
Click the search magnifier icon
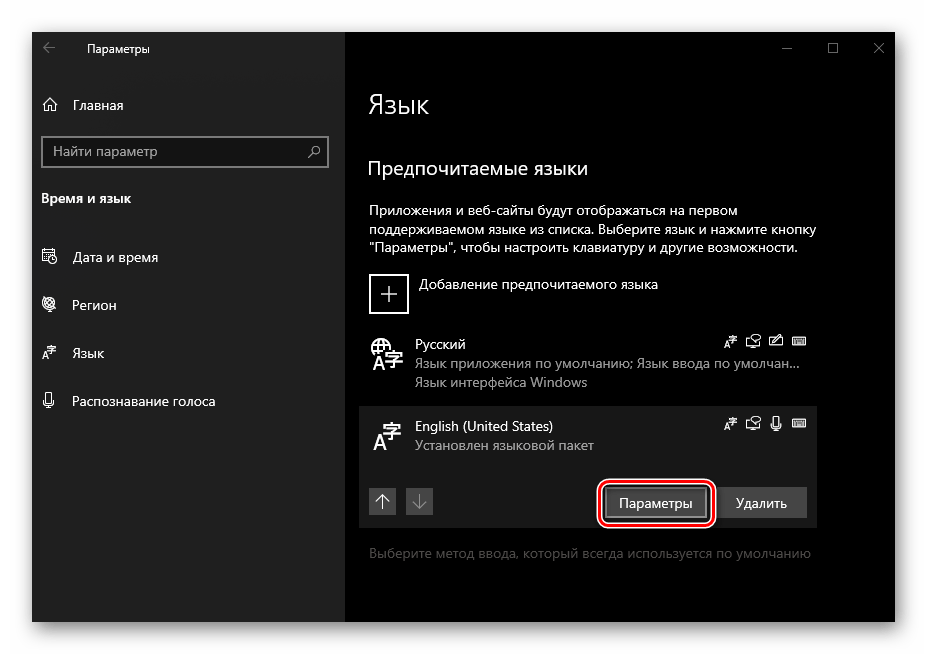click(314, 152)
